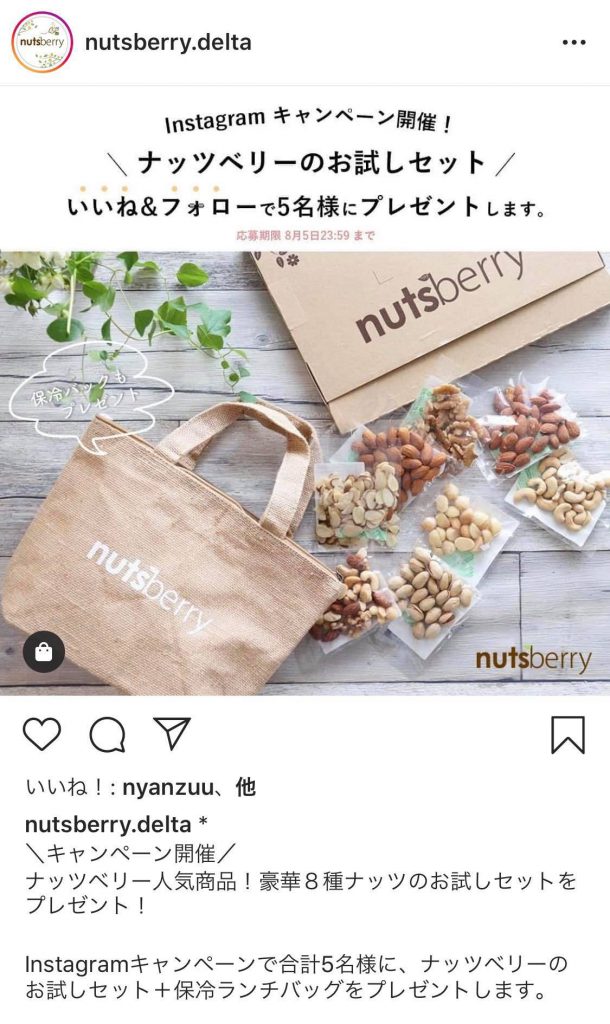View other likers via the 他 link
610x1024 pixels.
coord(246,787)
